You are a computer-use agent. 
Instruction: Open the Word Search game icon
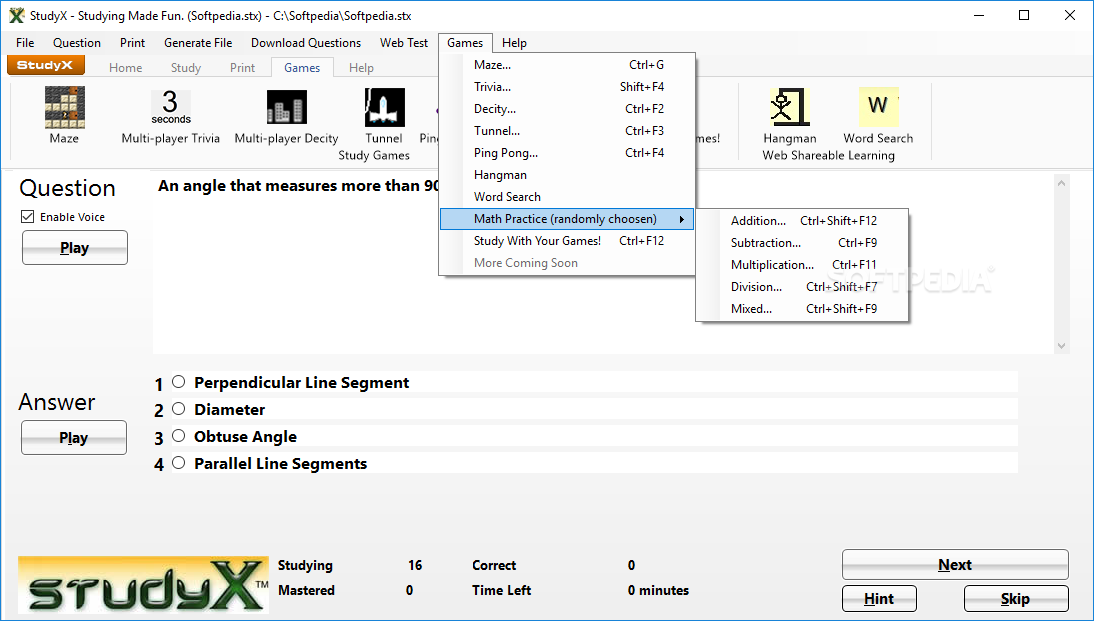tap(878, 107)
